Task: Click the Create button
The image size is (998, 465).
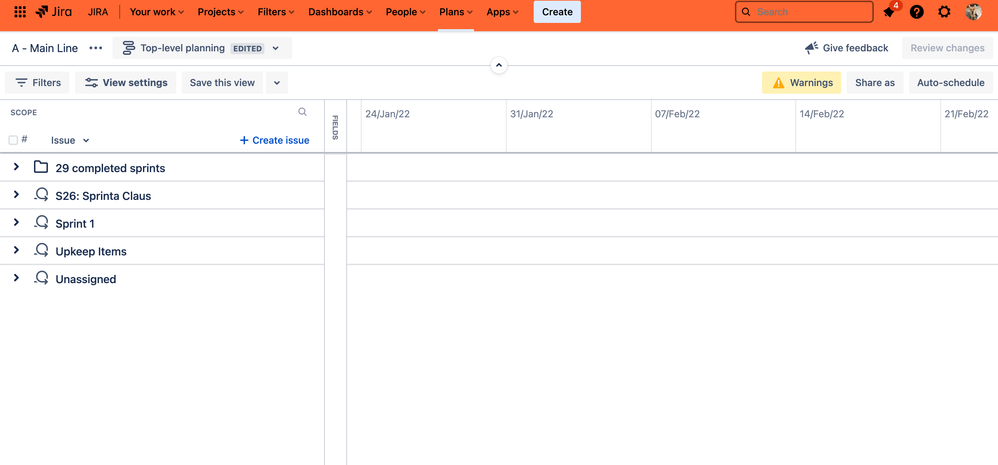Action: [557, 11]
